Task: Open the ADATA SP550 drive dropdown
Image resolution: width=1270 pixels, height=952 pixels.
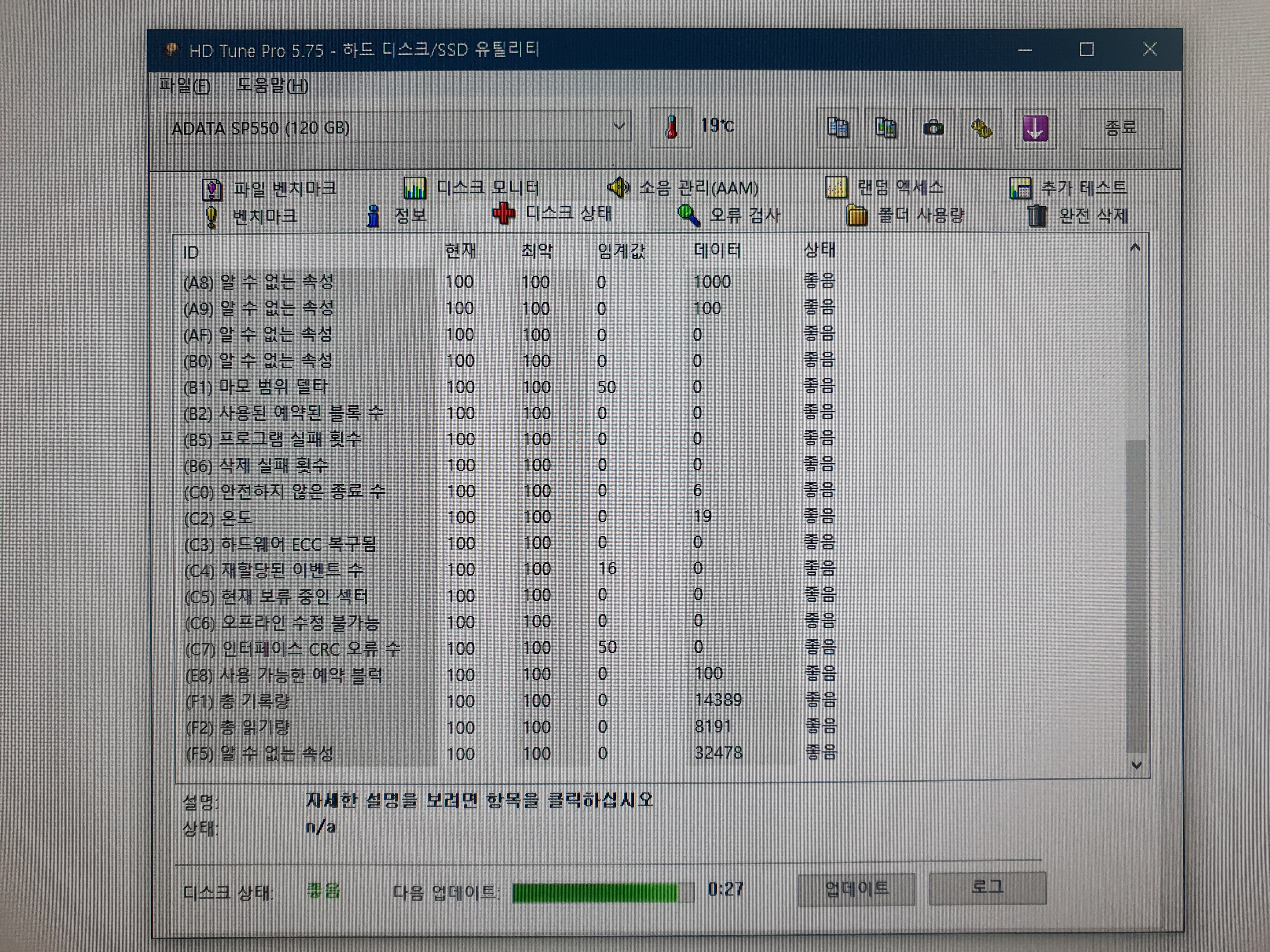Action: [x=398, y=127]
